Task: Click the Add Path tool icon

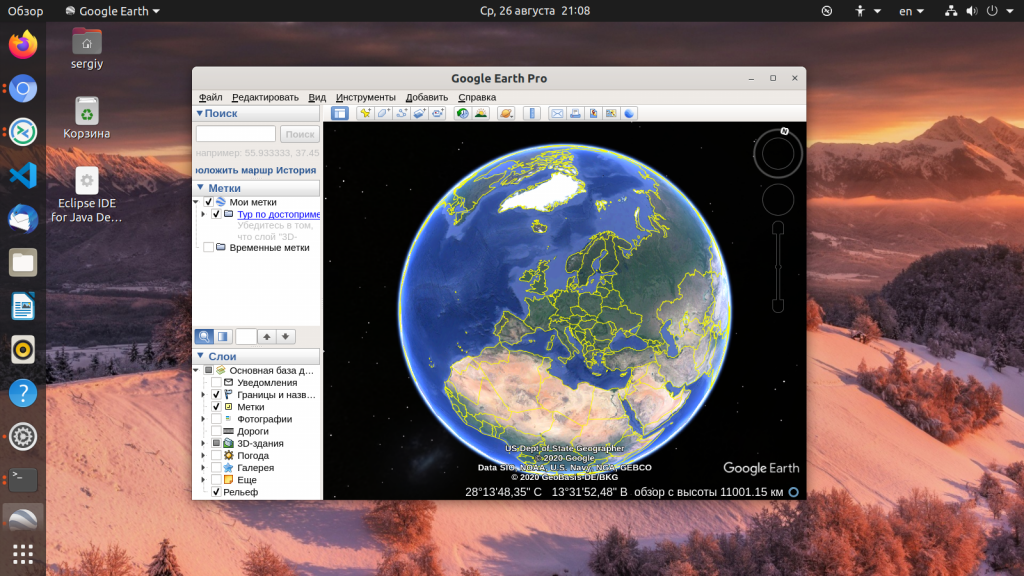Action: pos(402,113)
